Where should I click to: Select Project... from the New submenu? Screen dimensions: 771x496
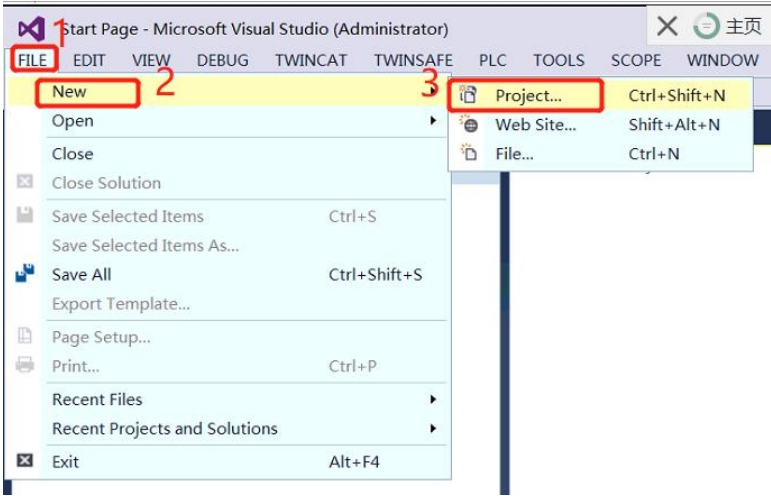(528, 96)
